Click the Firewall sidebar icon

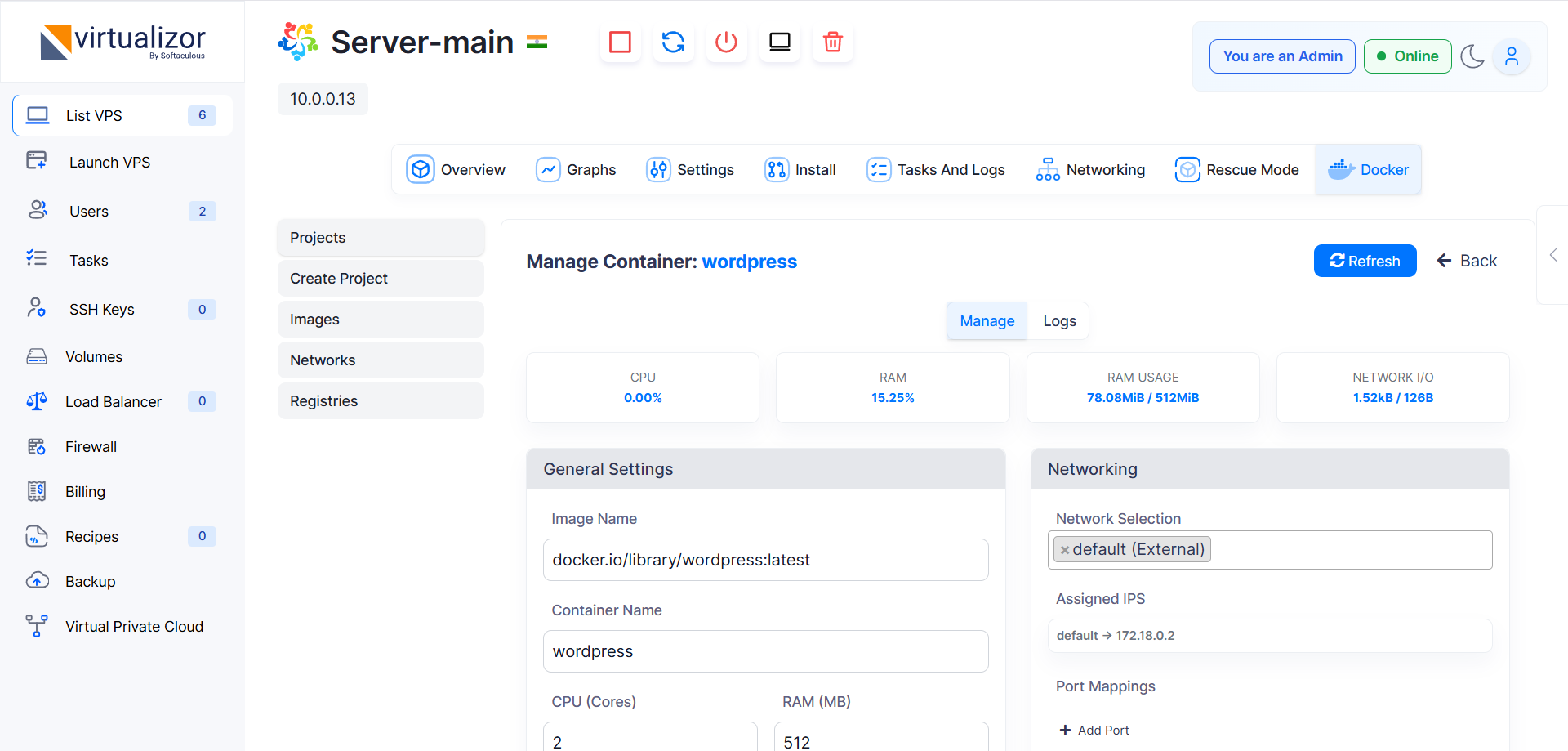click(x=37, y=446)
